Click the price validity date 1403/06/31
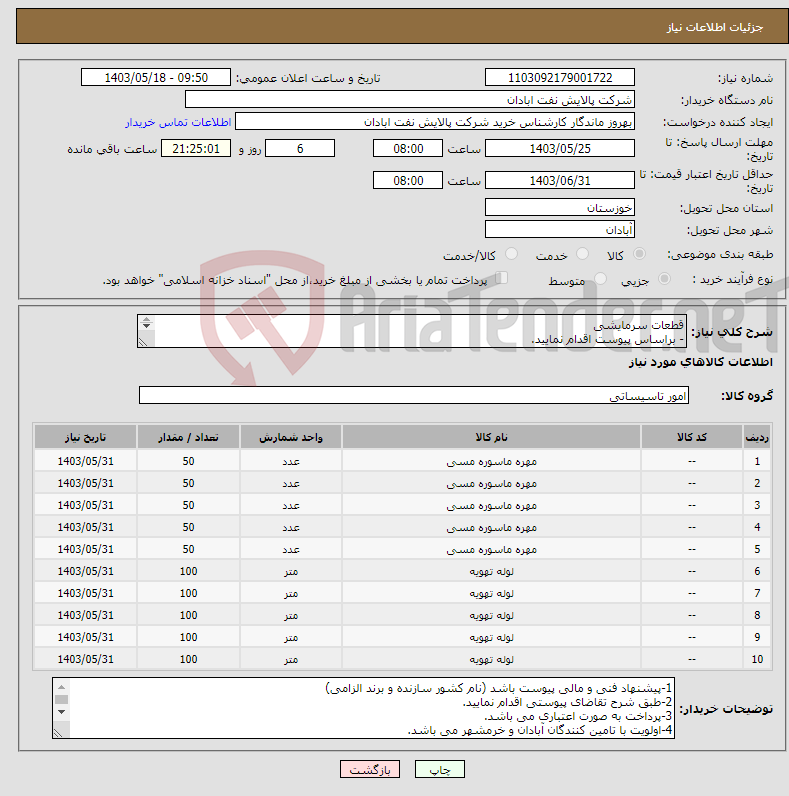The height and width of the screenshot is (796, 789). click(560, 180)
